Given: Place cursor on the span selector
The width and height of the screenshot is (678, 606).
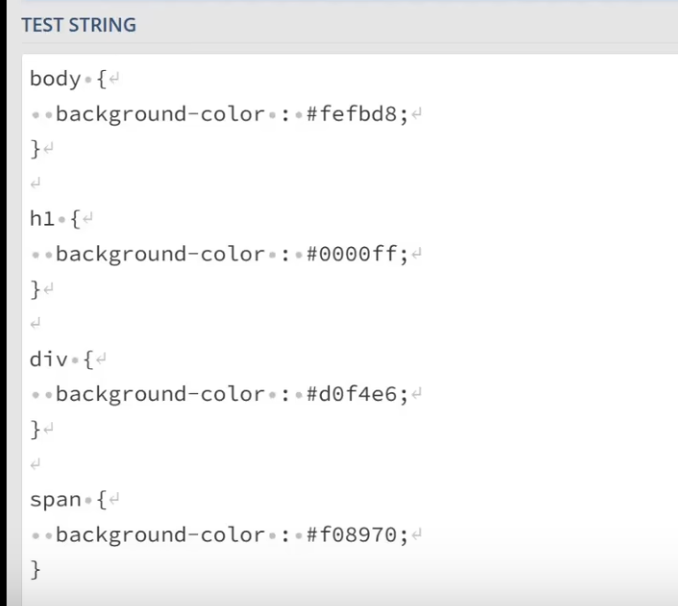Looking at the screenshot, I should click(x=55, y=498).
